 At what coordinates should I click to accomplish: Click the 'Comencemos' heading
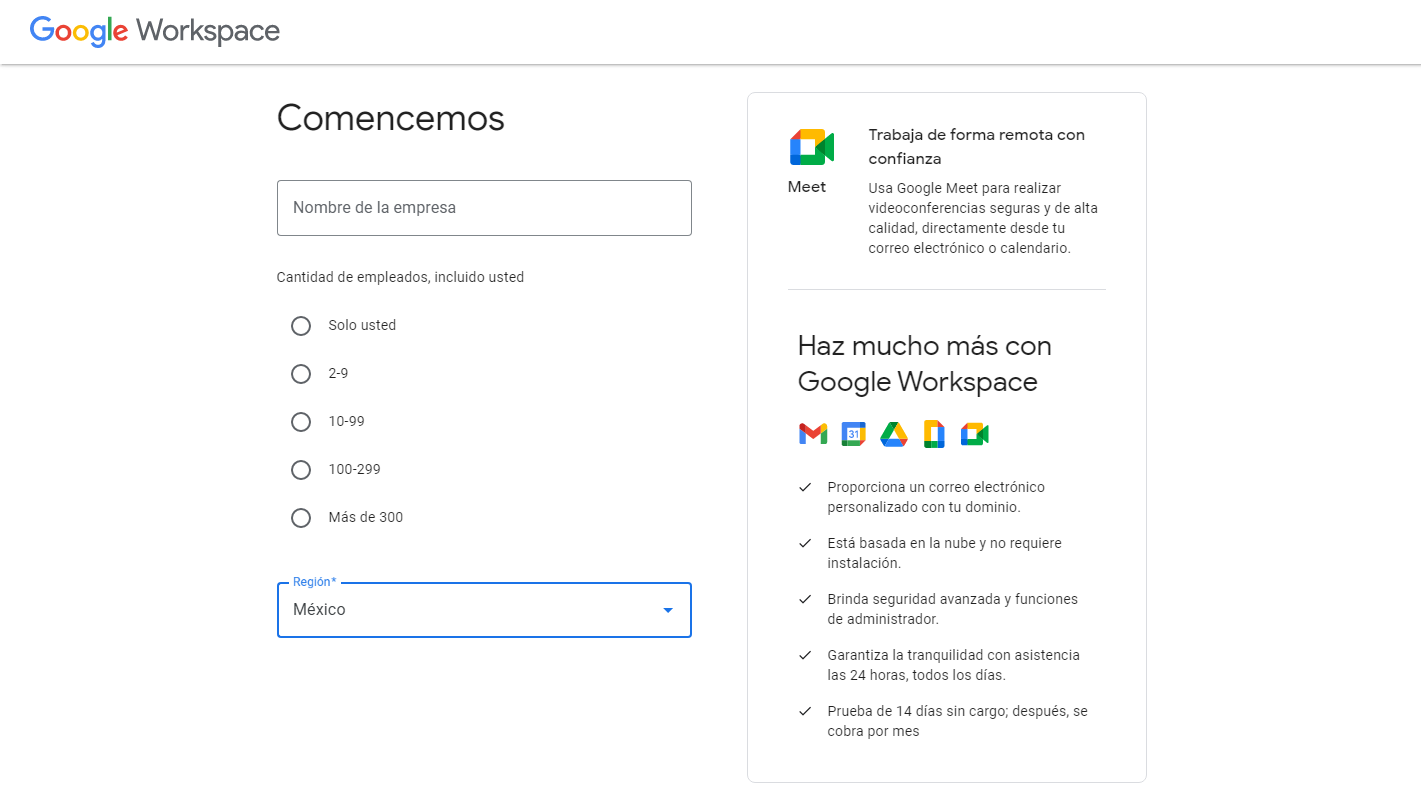(x=390, y=118)
